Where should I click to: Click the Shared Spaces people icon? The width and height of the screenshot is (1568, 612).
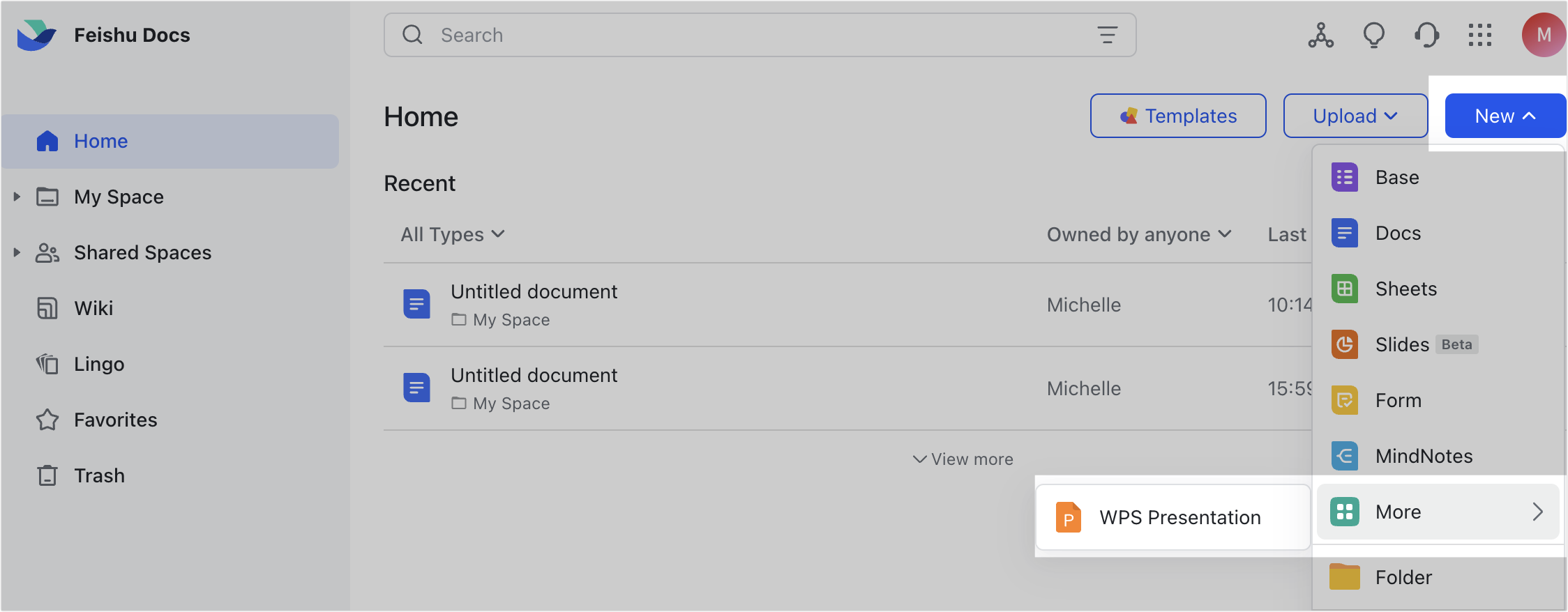tap(47, 252)
